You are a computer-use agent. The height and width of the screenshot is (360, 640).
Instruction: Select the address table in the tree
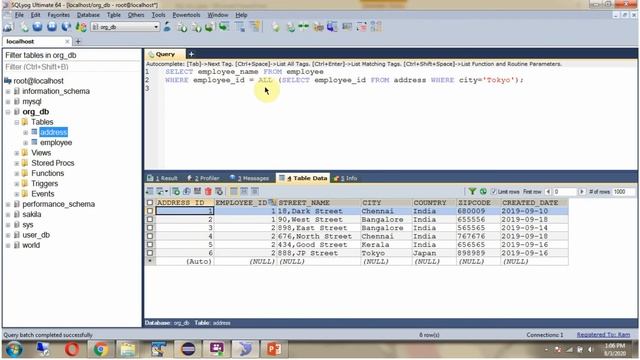point(53,132)
